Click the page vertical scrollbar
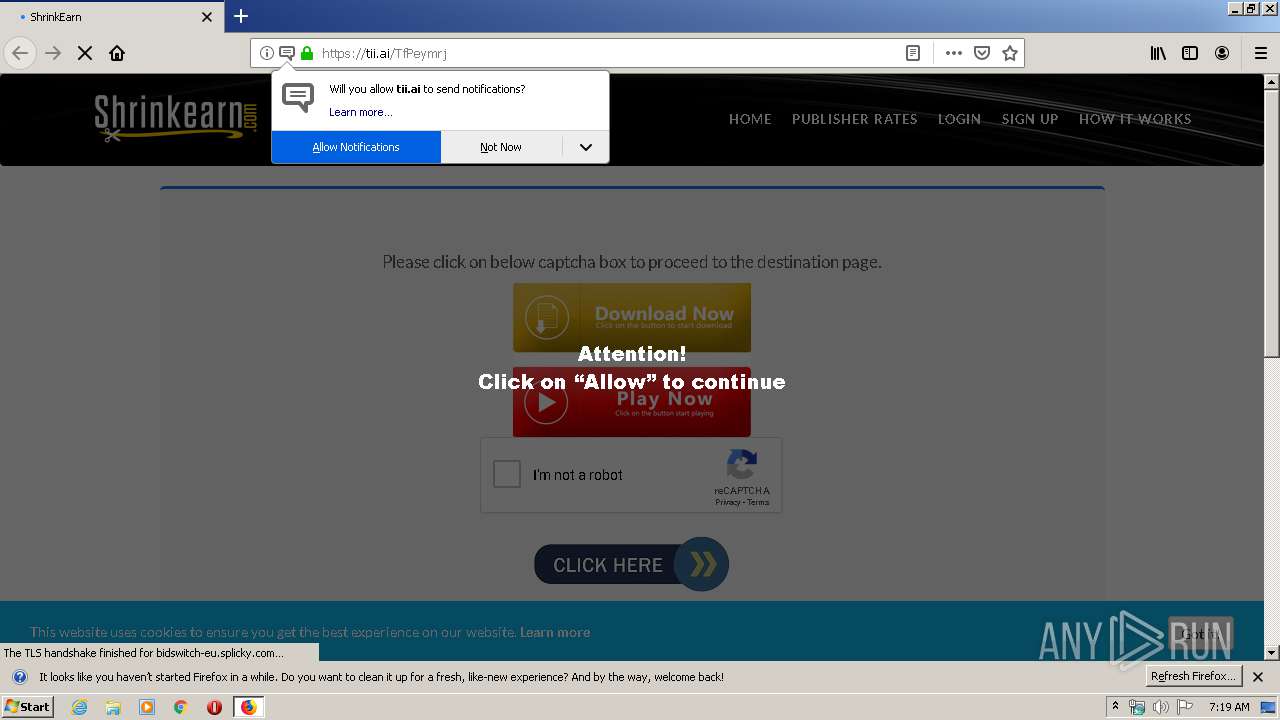 pos(1272,367)
